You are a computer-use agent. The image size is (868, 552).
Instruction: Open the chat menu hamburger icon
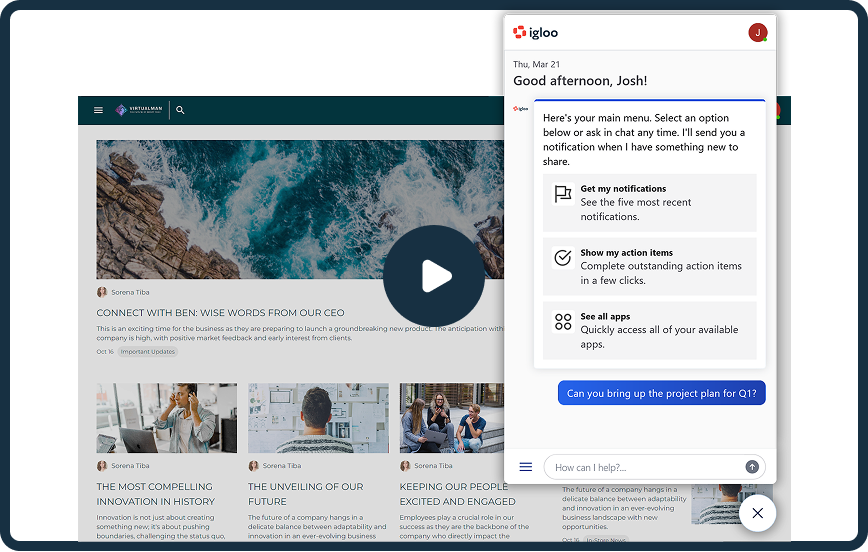(526, 467)
